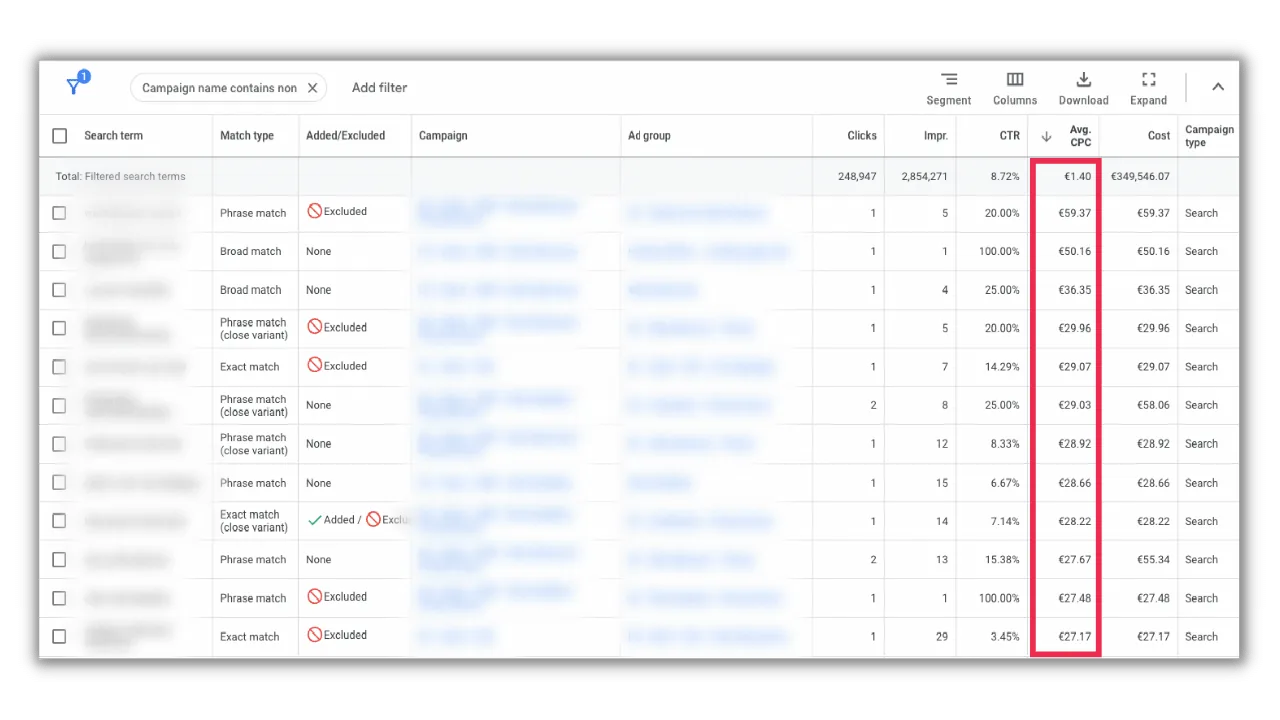
Task: Click the Expand table icon
Action: (x=1148, y=80)
